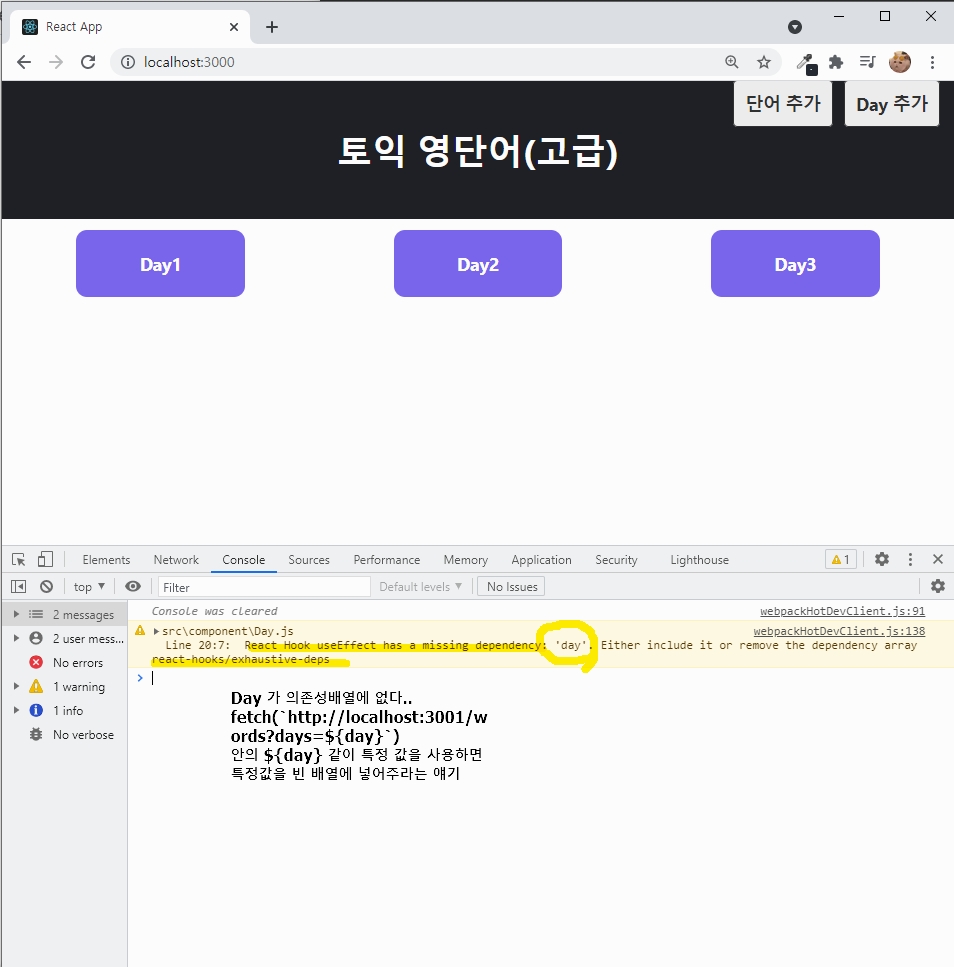The image size is (954, 967).
Task: Clear the console with the ban icon
Action: [46, 586]
